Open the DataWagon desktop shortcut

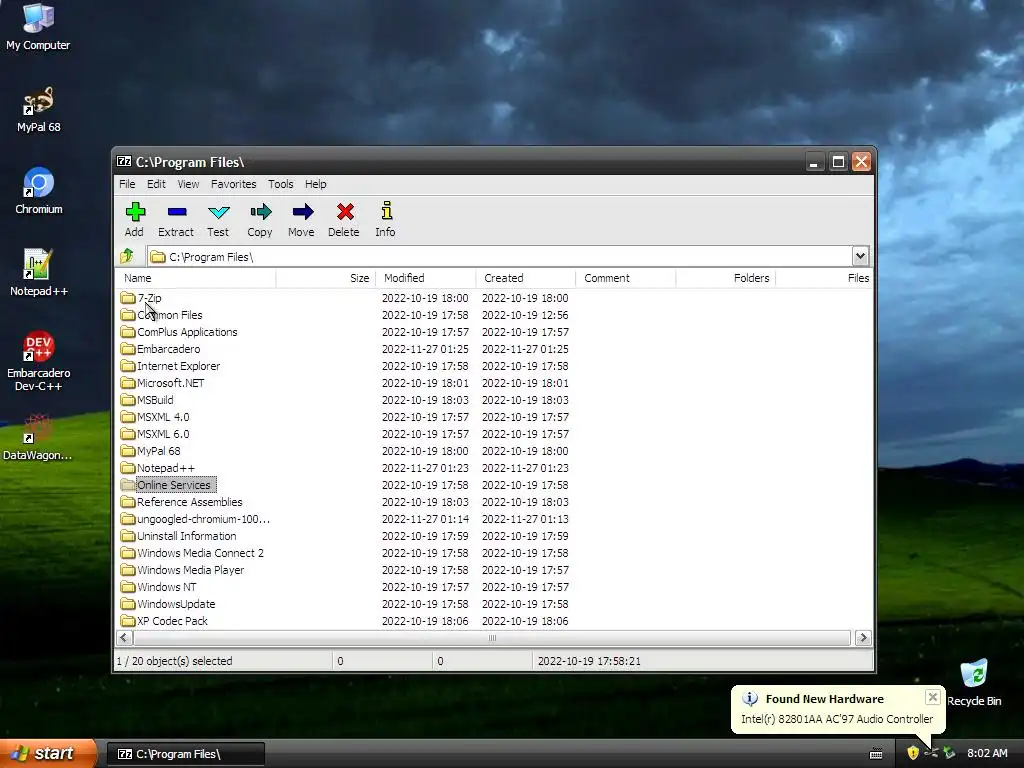[x=38, y=438]
